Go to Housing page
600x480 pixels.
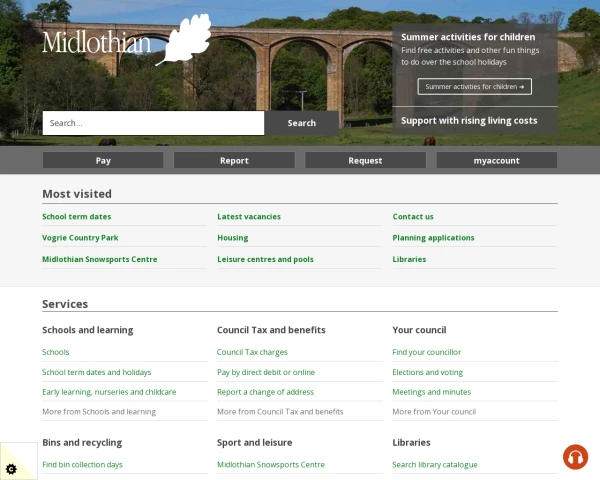[233, 238]
